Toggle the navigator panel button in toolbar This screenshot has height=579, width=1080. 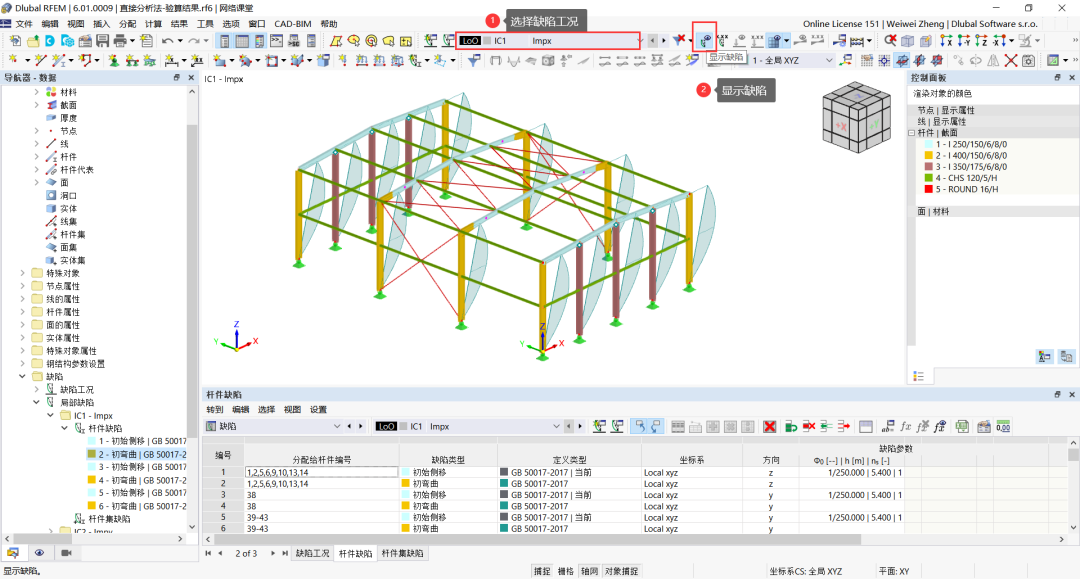pyautogui.click(x=225, y=41)
